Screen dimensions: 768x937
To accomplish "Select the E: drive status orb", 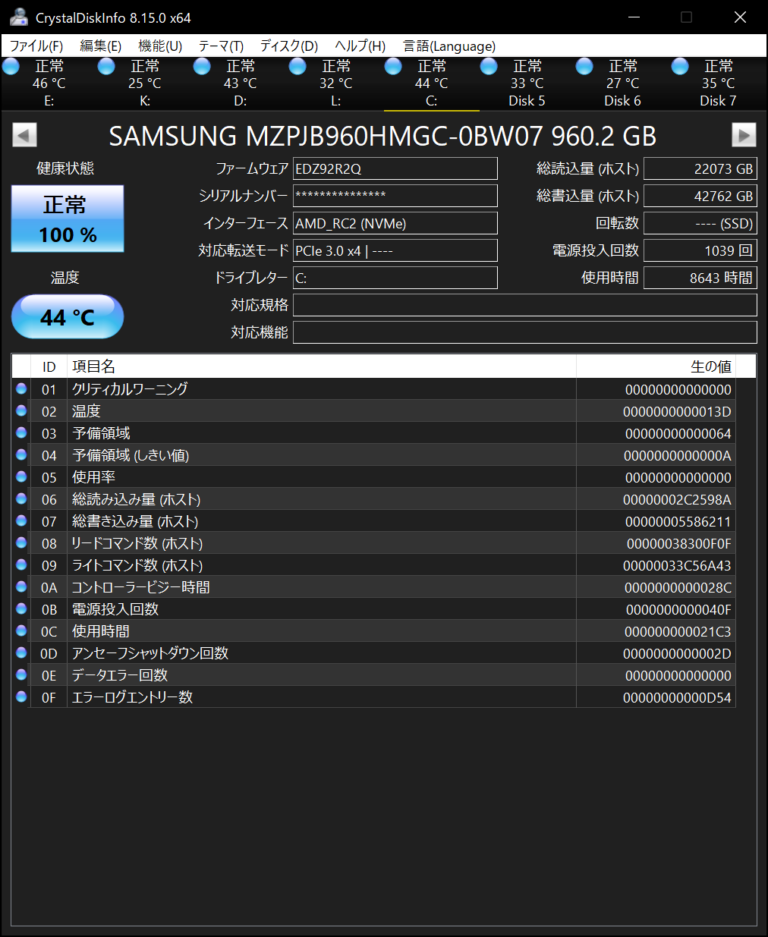I will click(x=11, y=66).
